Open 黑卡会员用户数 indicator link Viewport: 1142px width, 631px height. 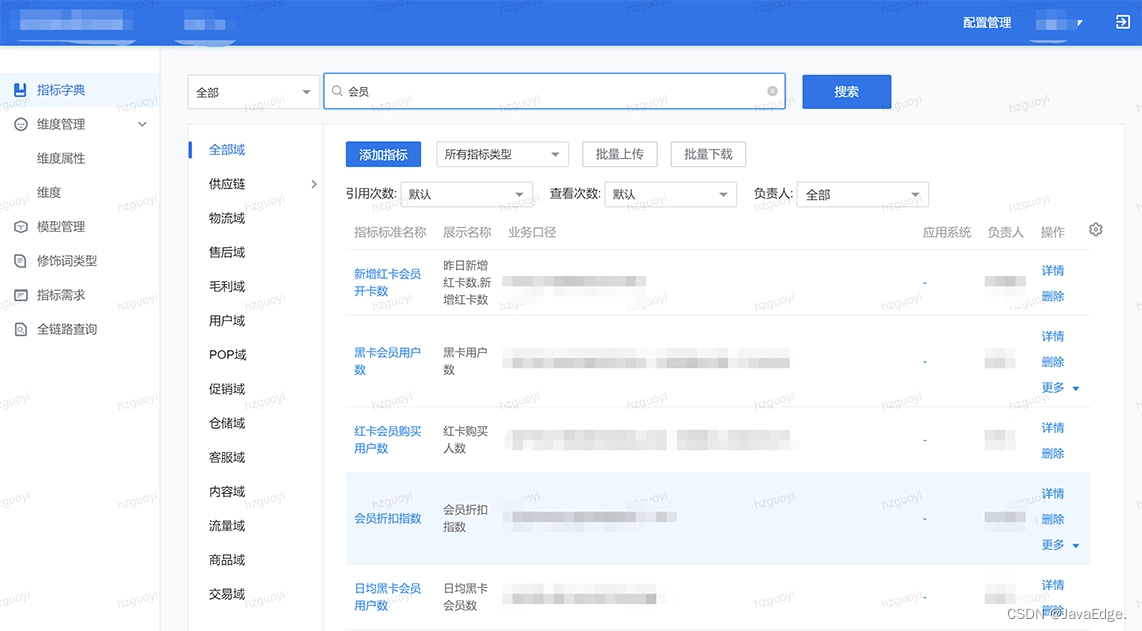point(387,361)
